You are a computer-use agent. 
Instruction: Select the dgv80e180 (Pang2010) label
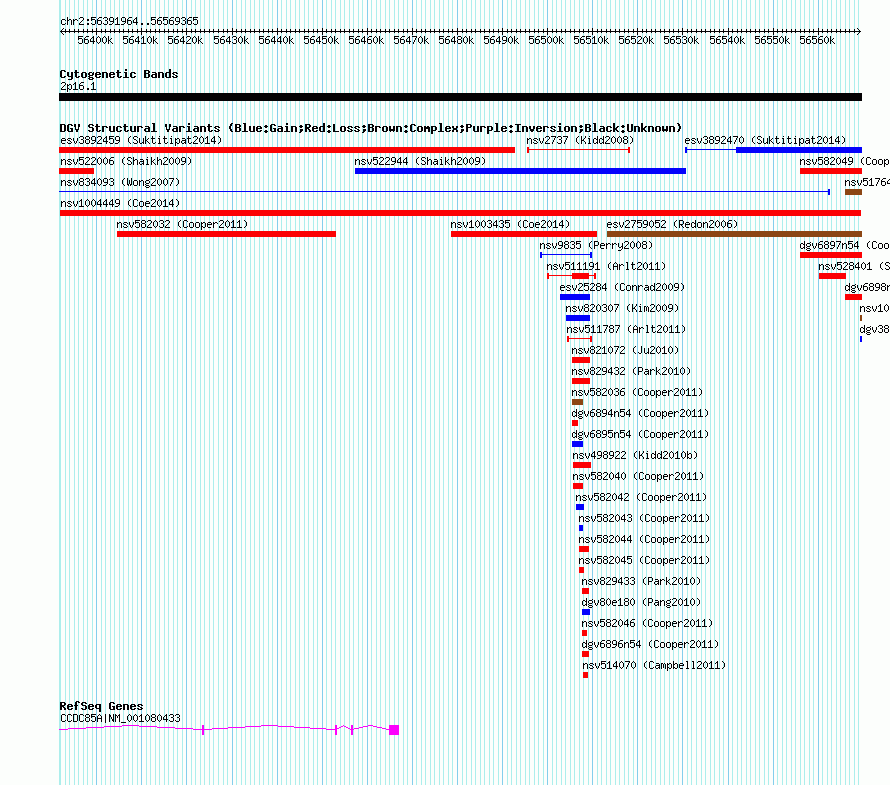(641, 602)
